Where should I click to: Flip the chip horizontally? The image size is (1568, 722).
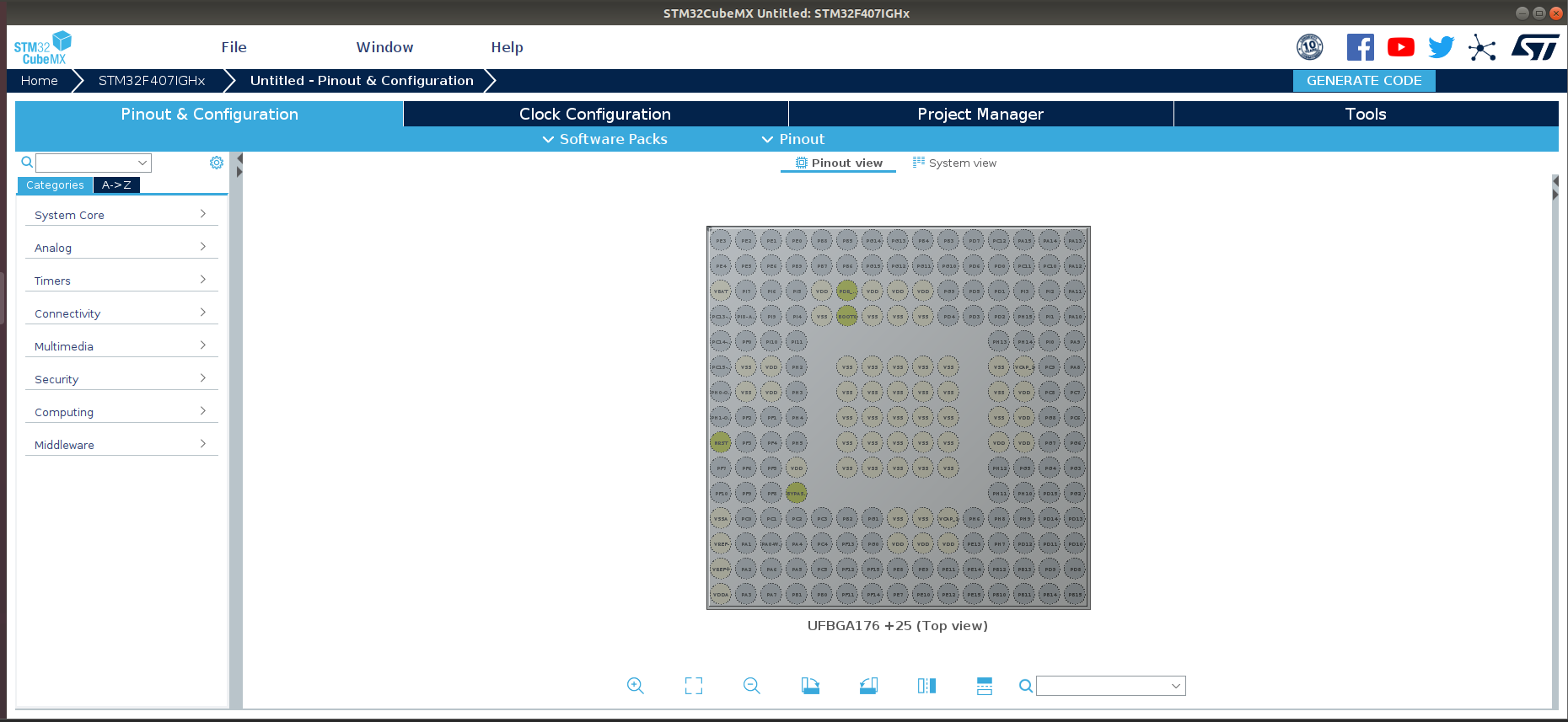coord(926,686)
